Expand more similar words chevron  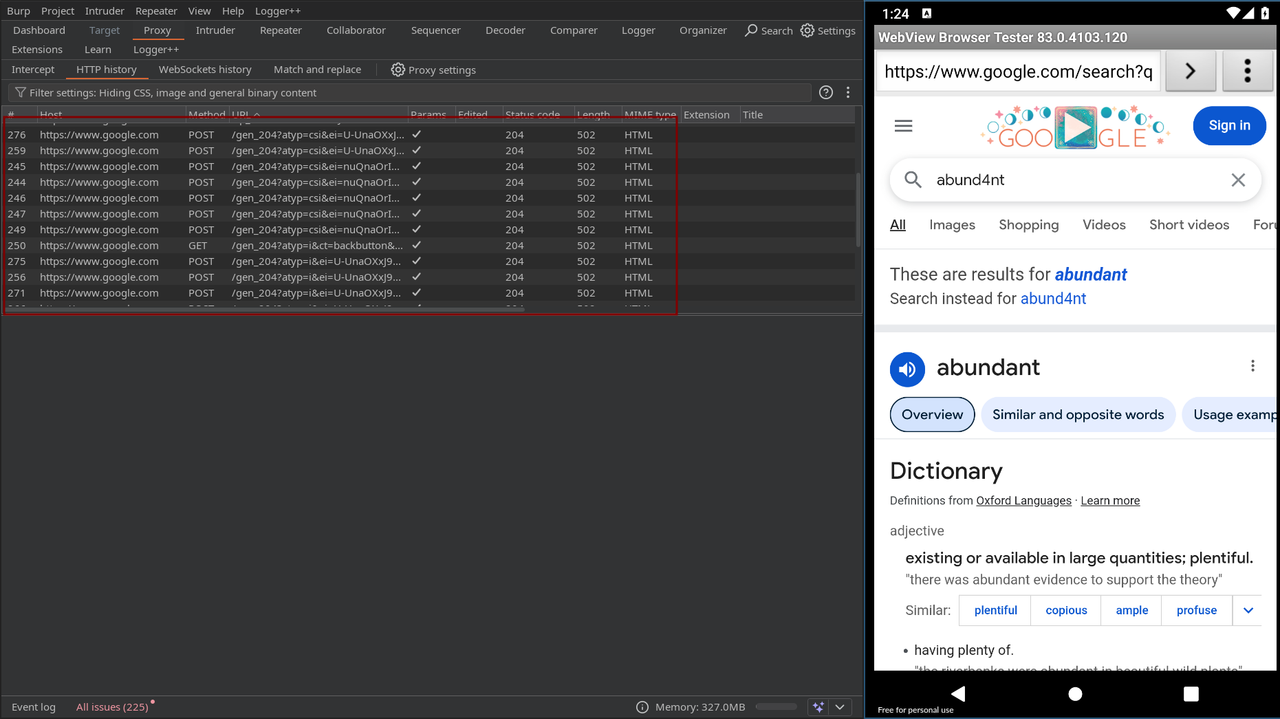pos(1248,610)
